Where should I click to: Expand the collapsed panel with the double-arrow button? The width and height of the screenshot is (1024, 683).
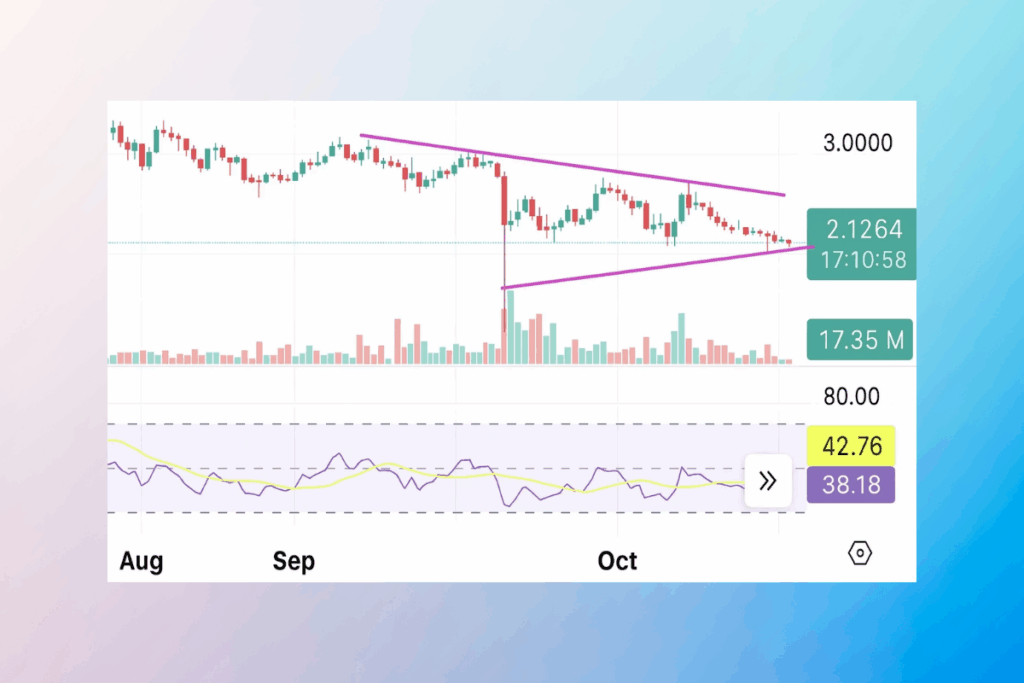[768, 481]
